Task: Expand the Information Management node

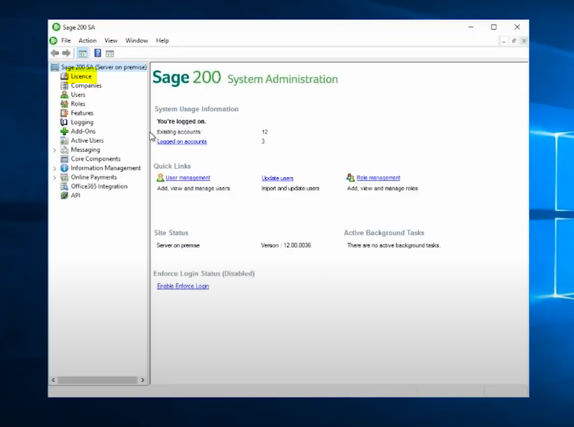Action: (55, 168)
